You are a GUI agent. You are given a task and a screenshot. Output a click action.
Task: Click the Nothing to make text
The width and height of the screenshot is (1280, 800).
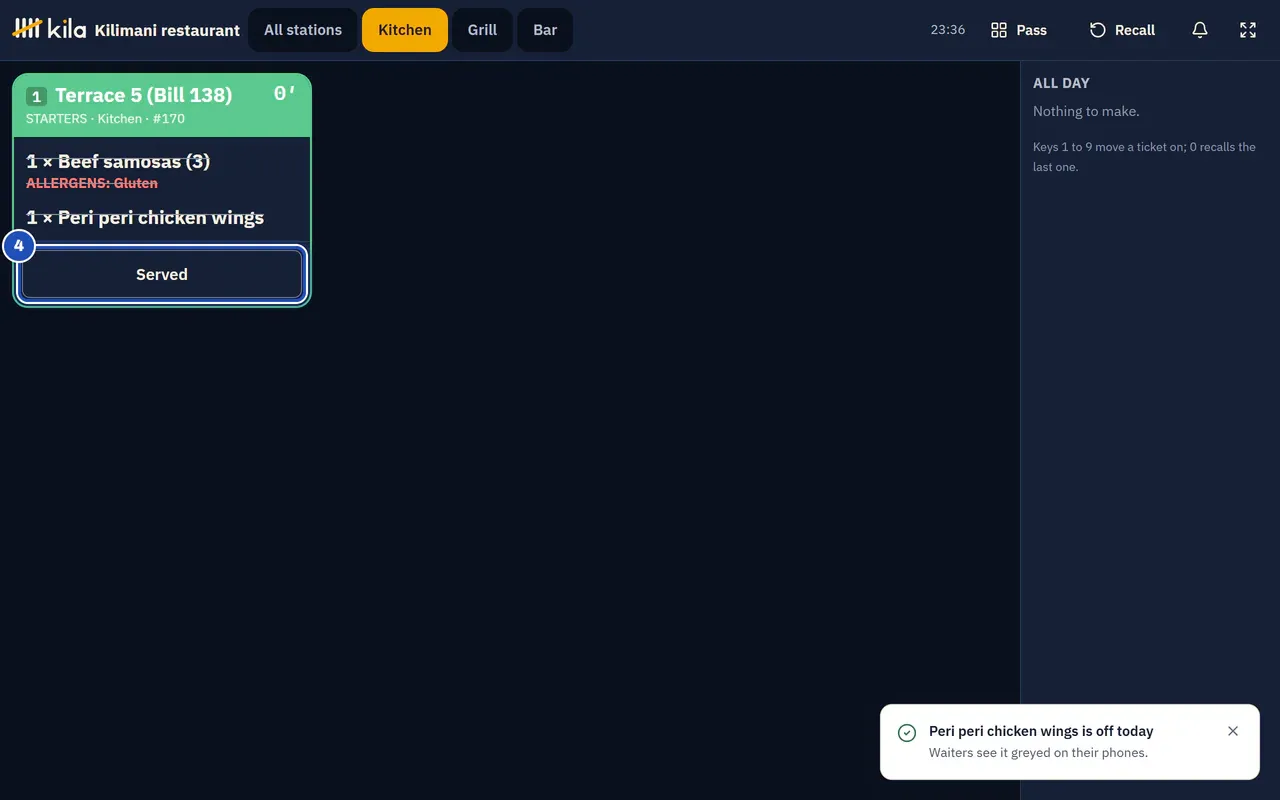click(1086, 111)
